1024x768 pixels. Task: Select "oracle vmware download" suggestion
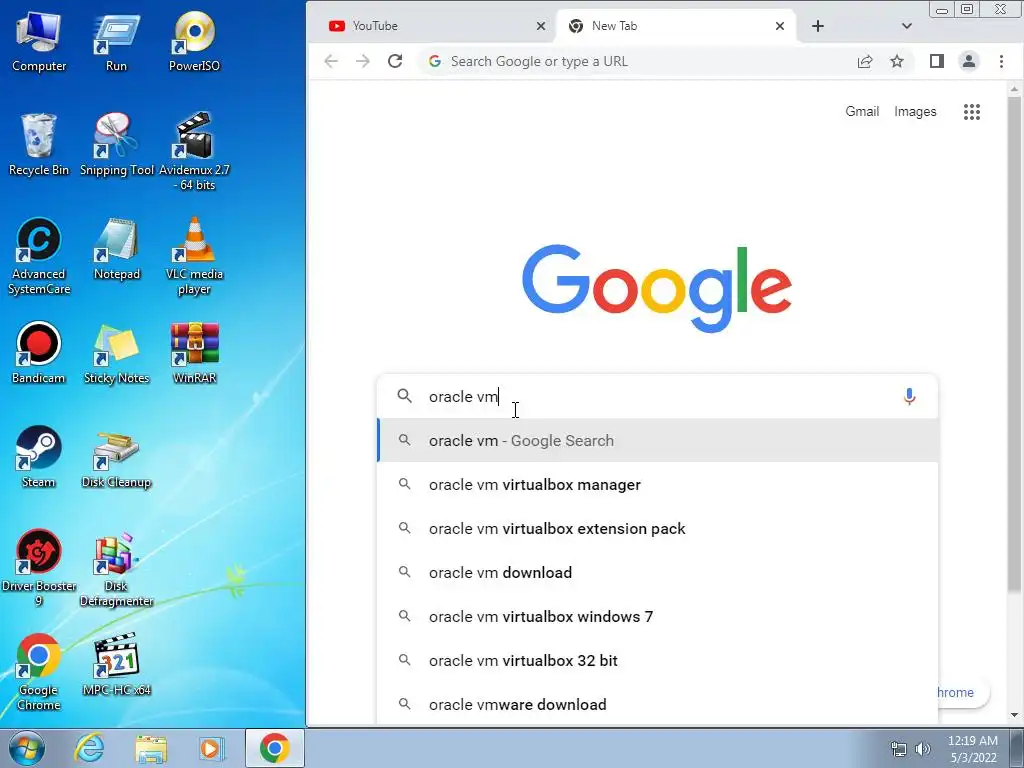(658, 705)
